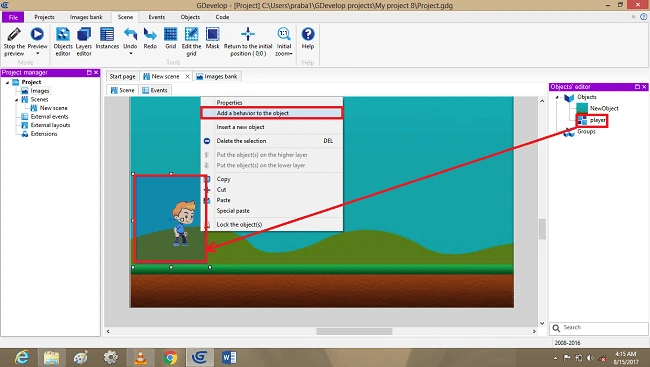
Task: Switch to the Images bank ribbon tab
Action: pyautogui.click(x=86, y=17)
